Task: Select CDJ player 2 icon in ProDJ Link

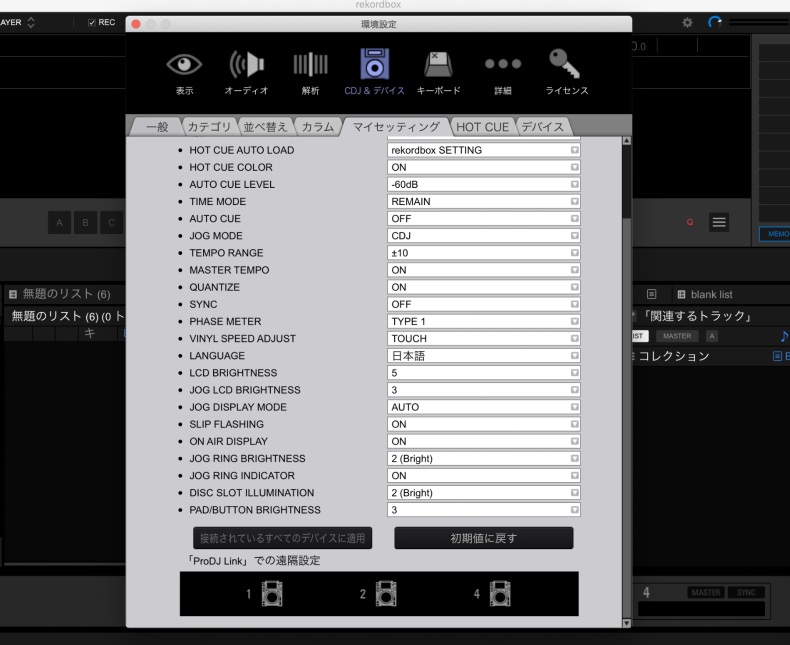Action: 386,593
